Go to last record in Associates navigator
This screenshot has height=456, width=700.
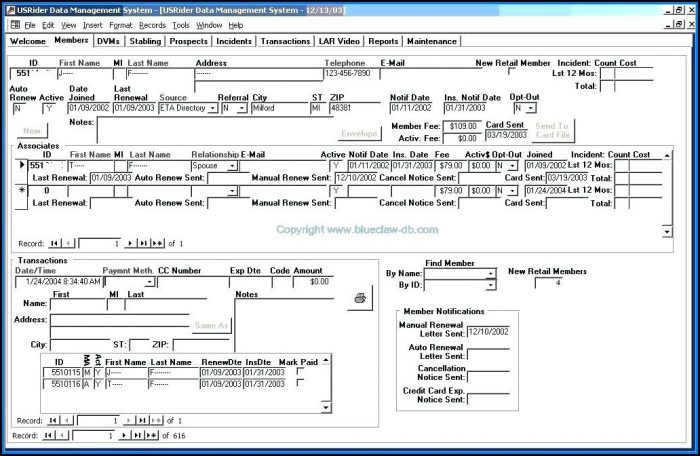pos(143,243)
